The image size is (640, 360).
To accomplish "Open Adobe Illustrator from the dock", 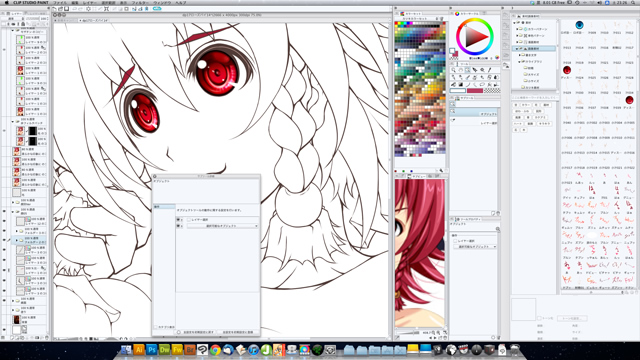I will tap(139, 350).
